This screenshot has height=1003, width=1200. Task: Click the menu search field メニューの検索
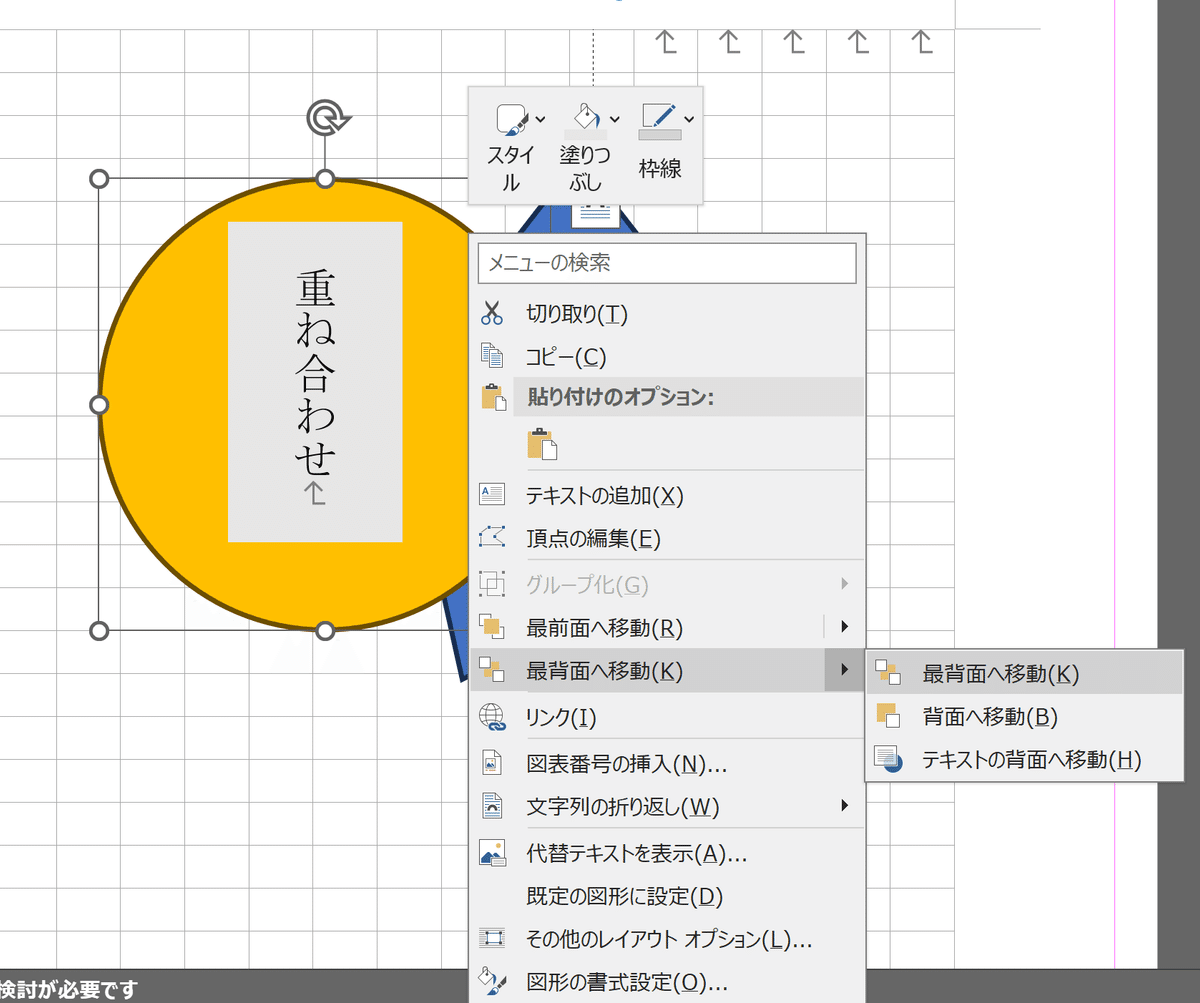668,263
